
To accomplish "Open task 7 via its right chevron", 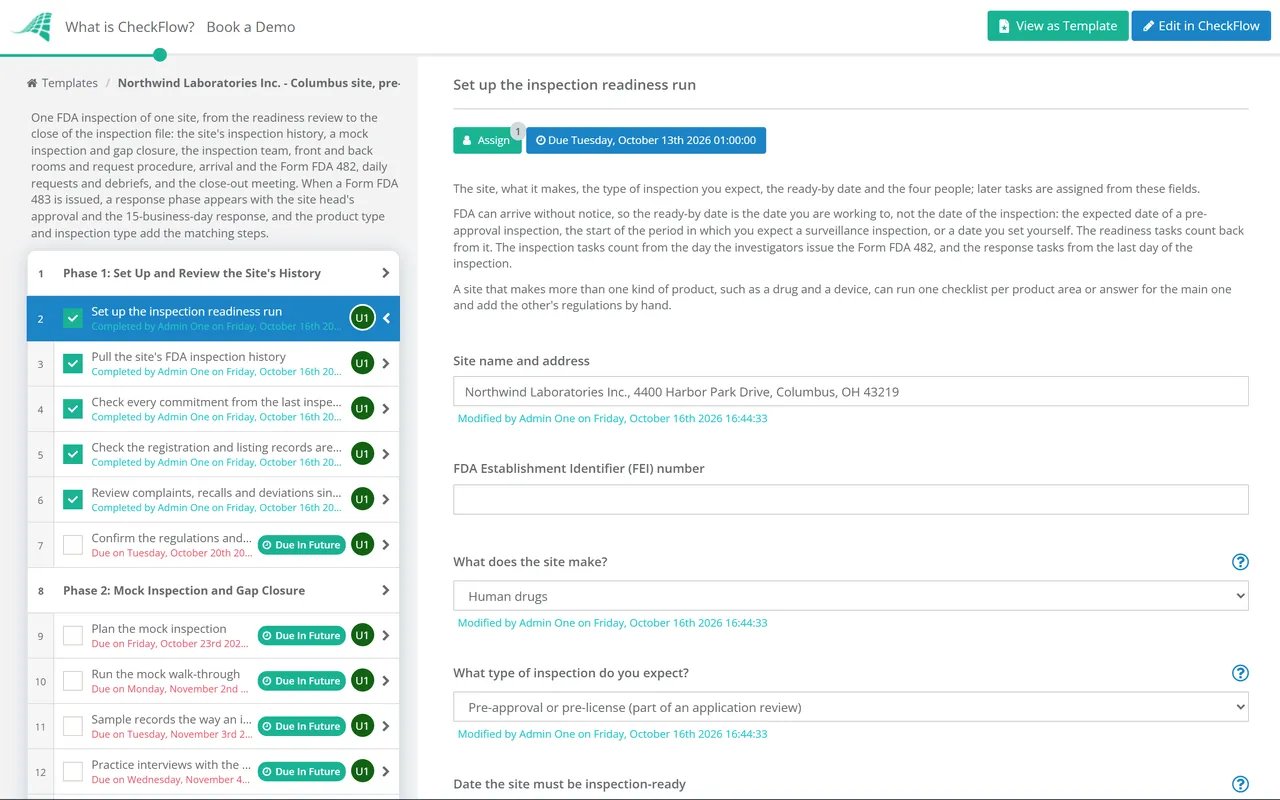I will (x=387, y=545).
